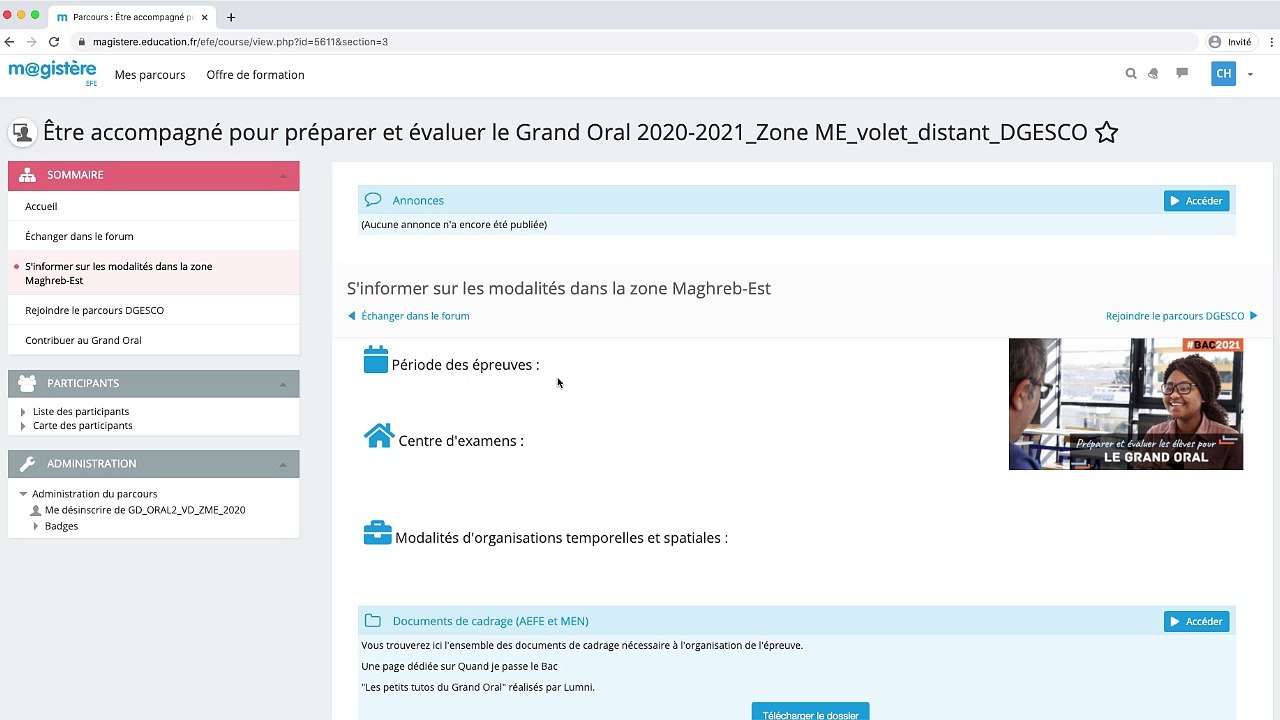Click the briefcase icon for Modalités d'organisations
The width and height of the screenshot is (1280, 720).
click(377, 533)
